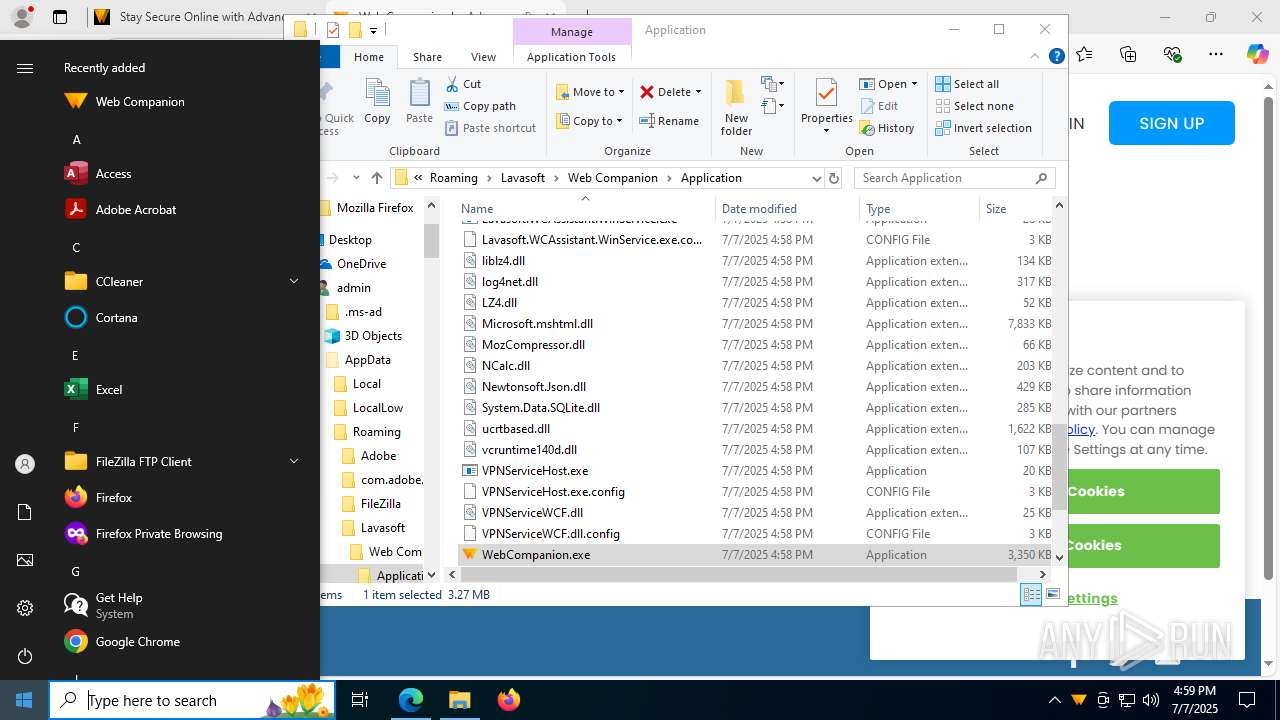Viewport: 1280px width, 720px height.
Task: Open Properties in ribbon
Action: (x=826, y=107)
